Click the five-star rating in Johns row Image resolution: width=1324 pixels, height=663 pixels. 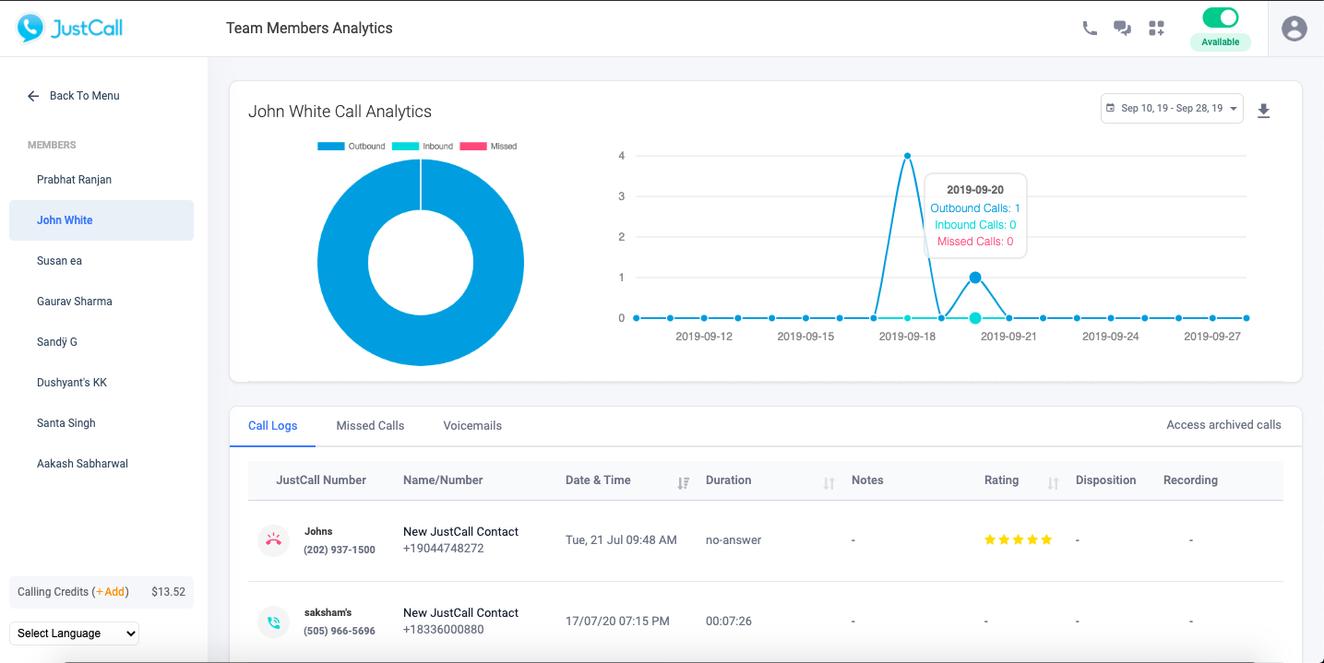(x=1018, y=540)
